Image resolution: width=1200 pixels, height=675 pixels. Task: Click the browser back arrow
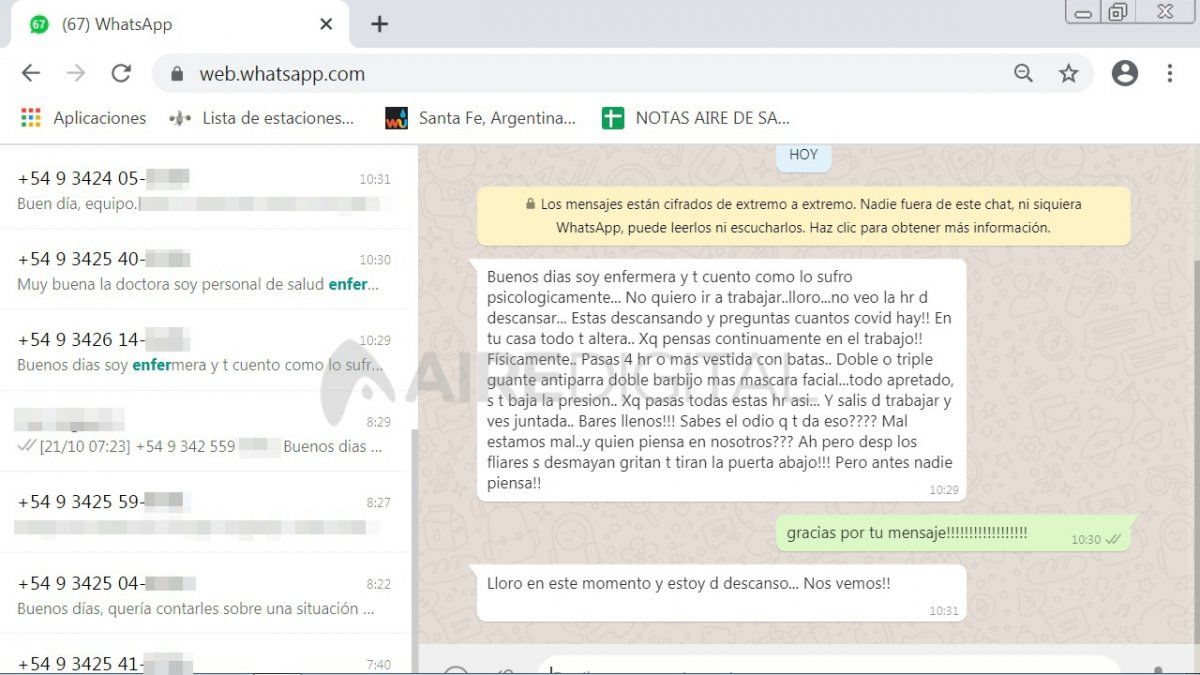(x=31, y=73)
